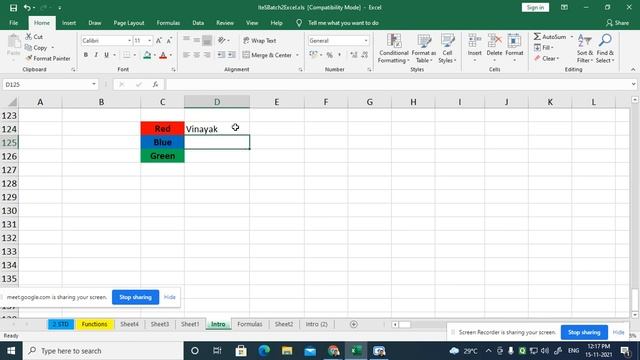Click the Decrease Decimal icon

[364, 55]
